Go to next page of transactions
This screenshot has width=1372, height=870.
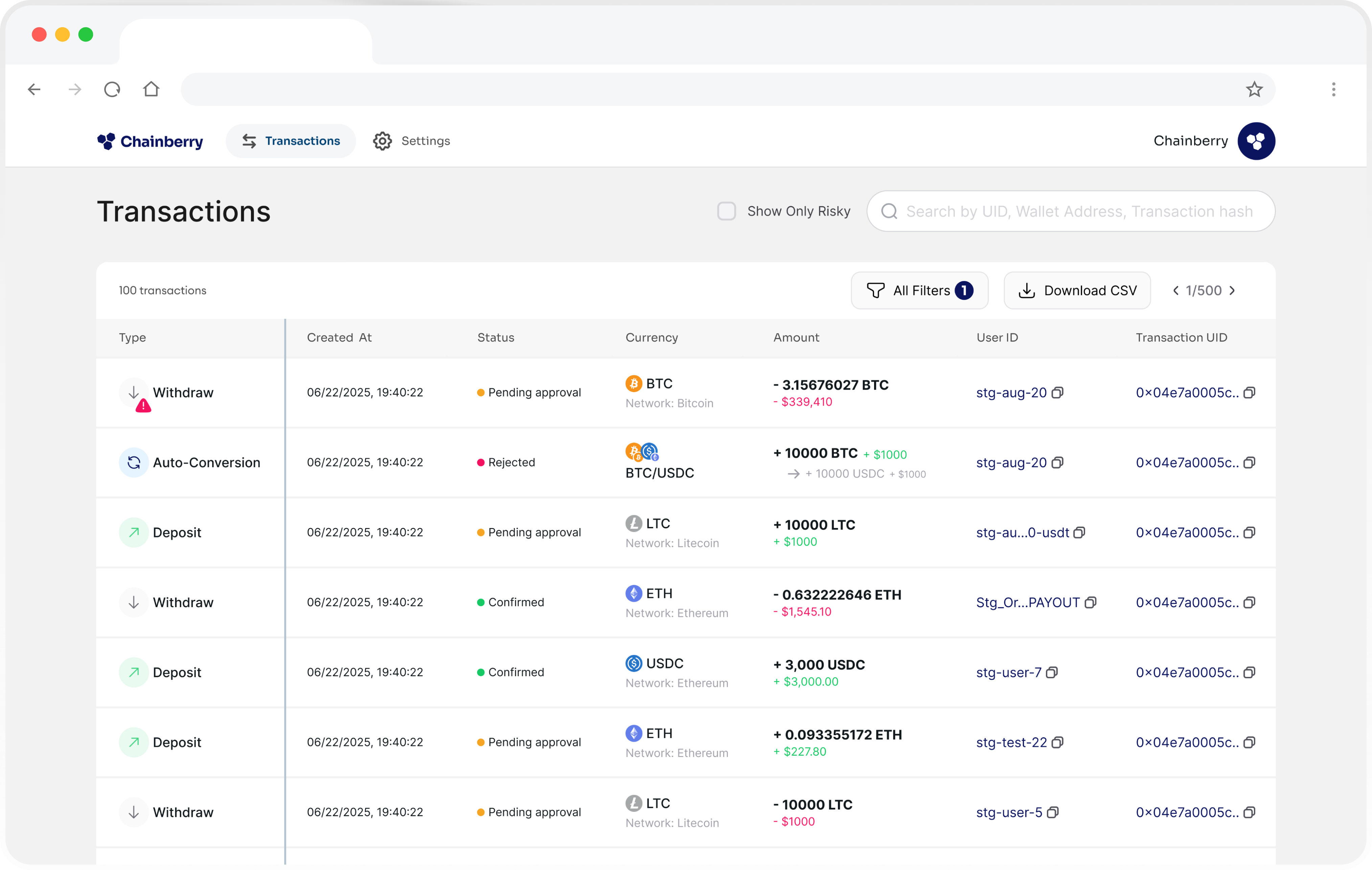[1232, 291]
